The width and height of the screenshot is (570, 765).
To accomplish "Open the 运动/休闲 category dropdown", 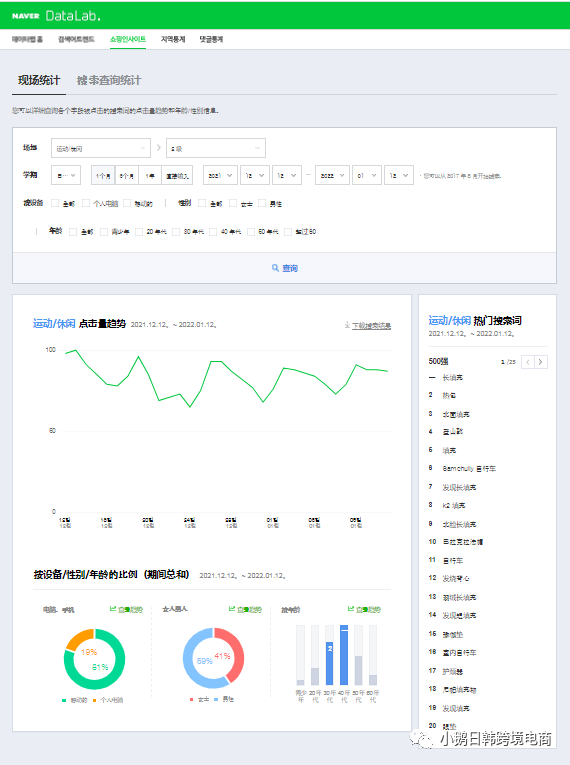I will point(101,148).
